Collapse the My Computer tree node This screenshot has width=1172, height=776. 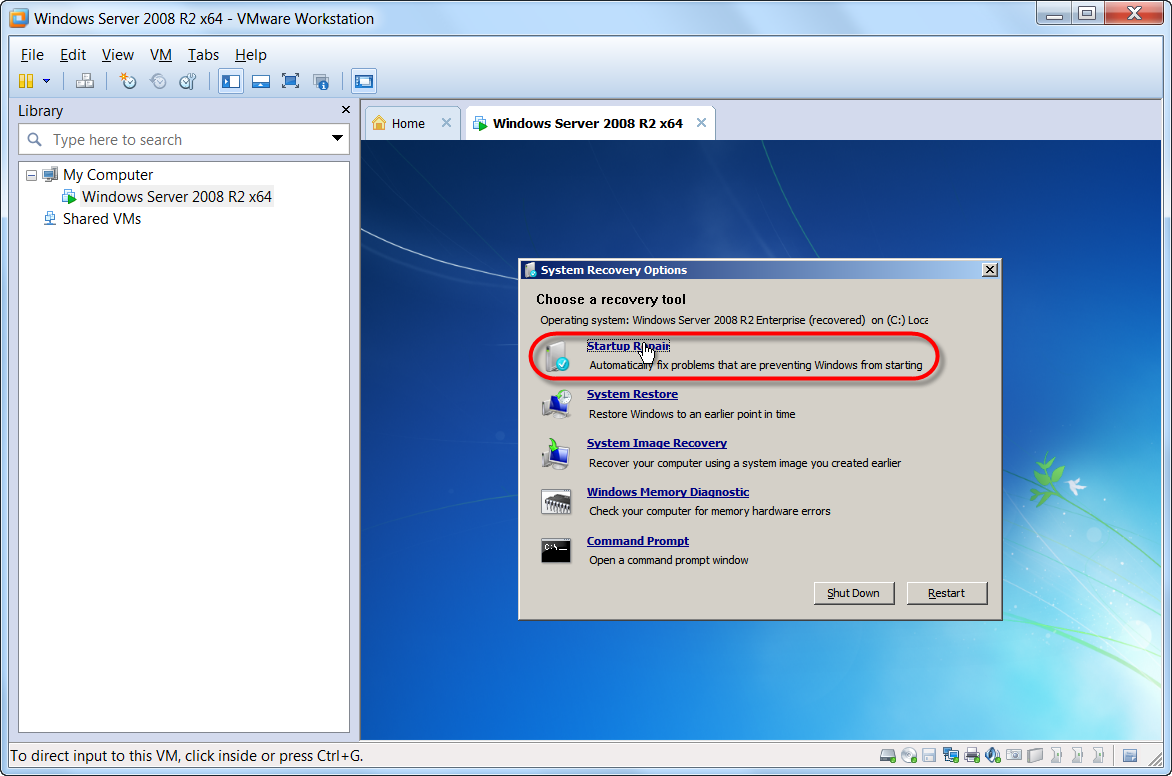coord(31,175)
